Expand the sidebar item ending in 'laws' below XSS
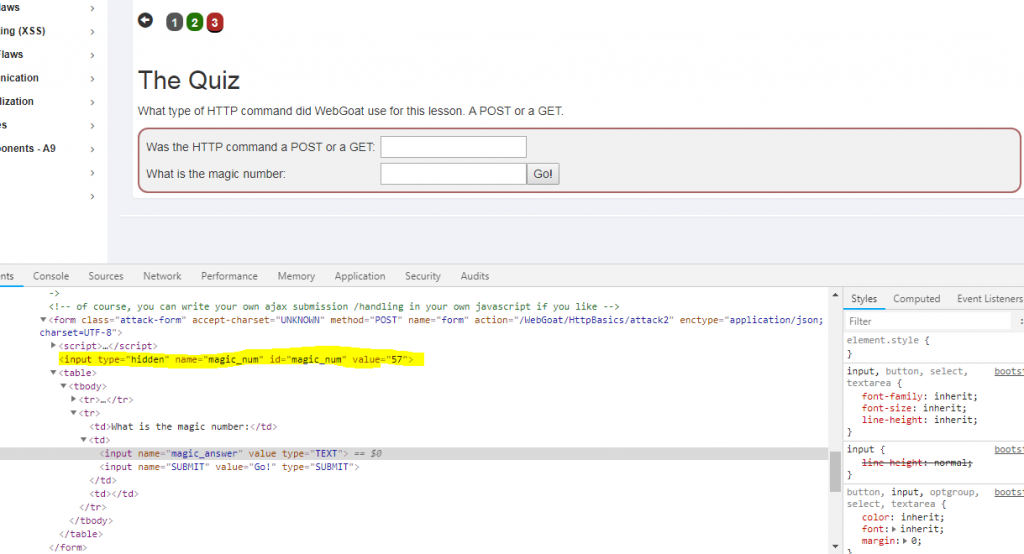The image size is (1024, 554). (92, 55)
